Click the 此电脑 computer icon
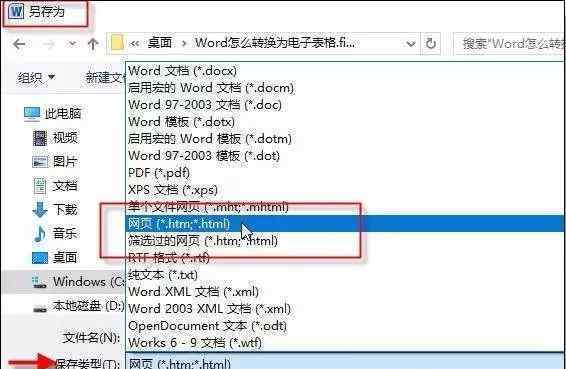The width and height of the screenshot is (566, 369). (32, 113)
